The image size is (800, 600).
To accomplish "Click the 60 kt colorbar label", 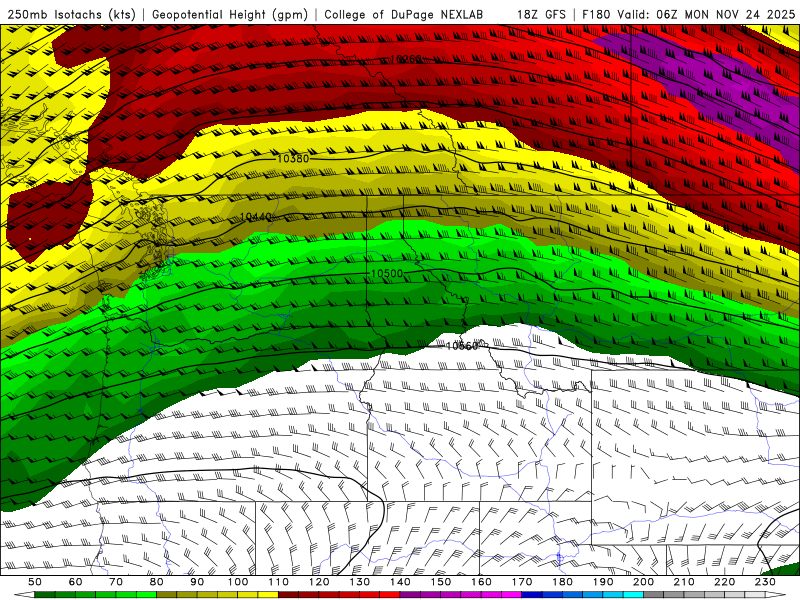I will (75, 582).
